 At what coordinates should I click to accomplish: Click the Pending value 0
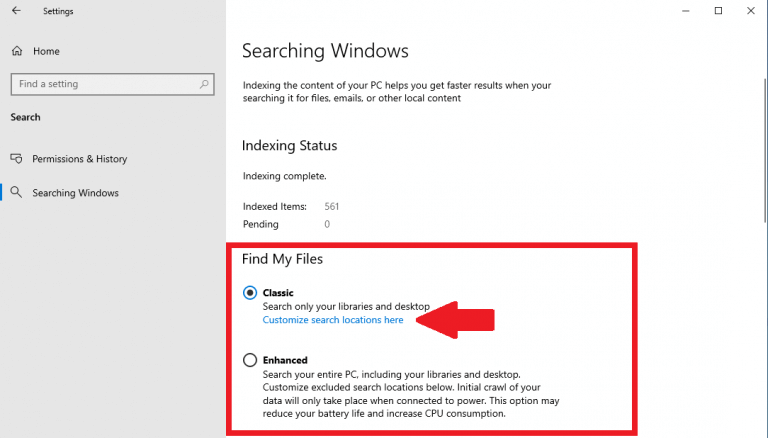327,224
